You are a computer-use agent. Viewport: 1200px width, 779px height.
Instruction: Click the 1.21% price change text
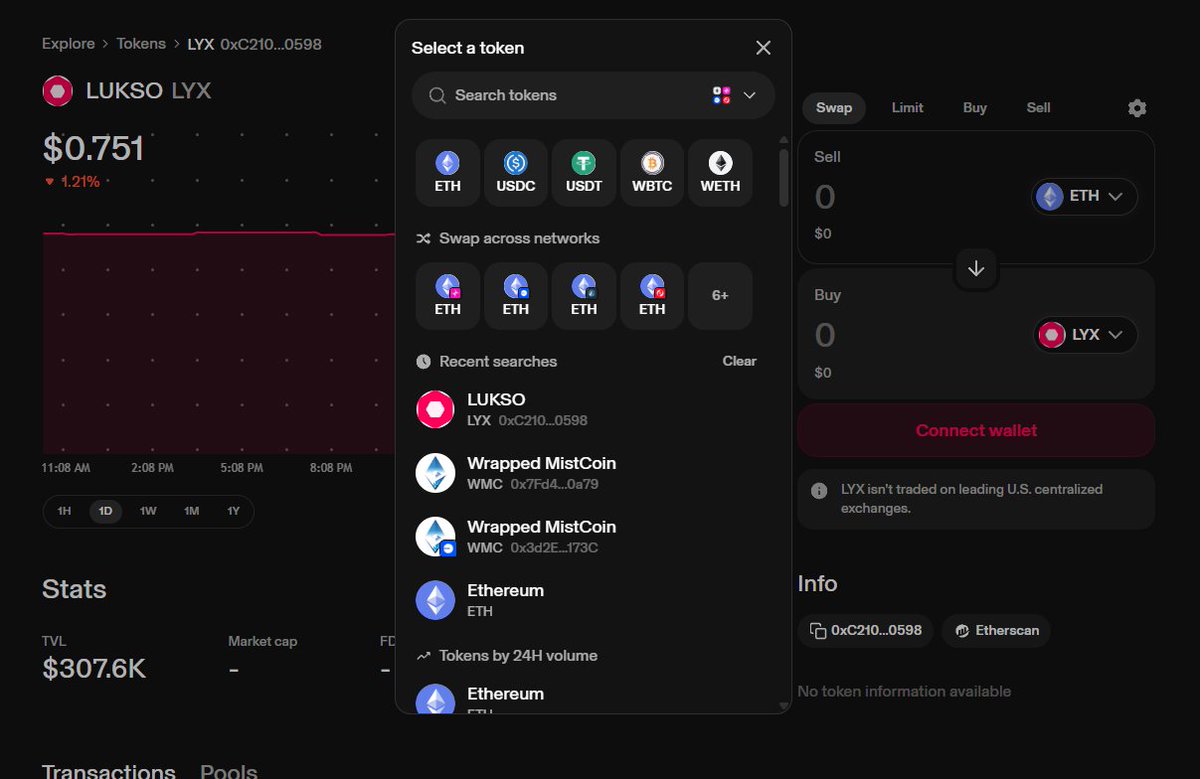tap(80, 182)
